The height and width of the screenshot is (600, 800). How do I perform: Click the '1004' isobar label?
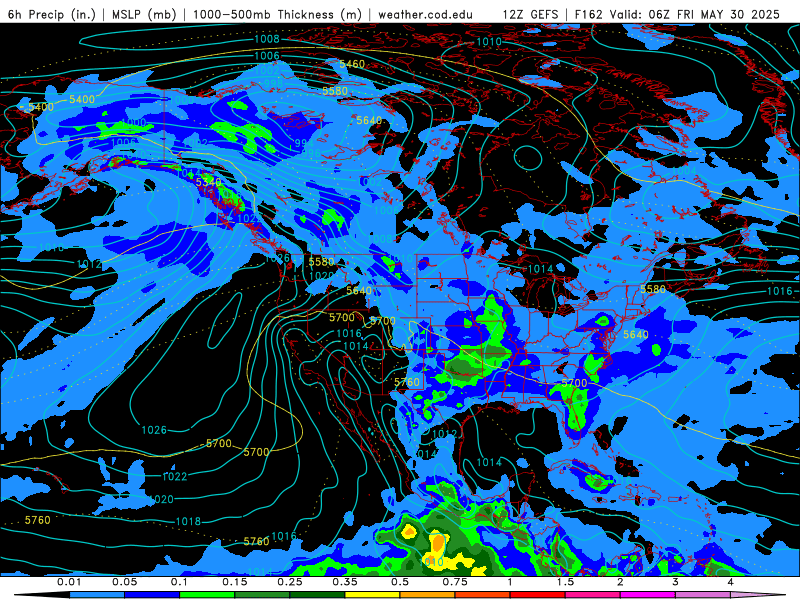684,170
